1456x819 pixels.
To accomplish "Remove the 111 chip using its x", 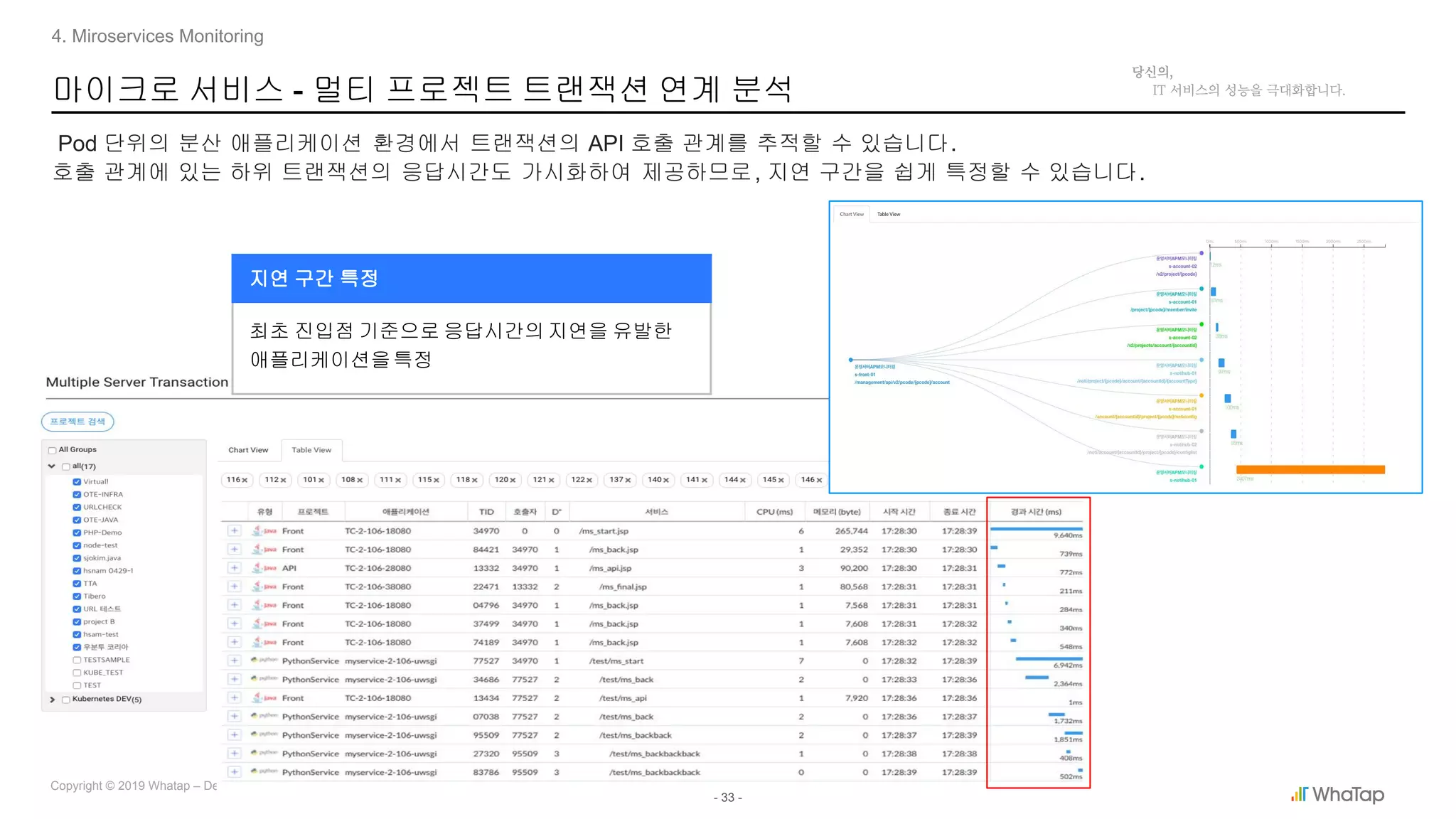I will click(x=398, y=480).
